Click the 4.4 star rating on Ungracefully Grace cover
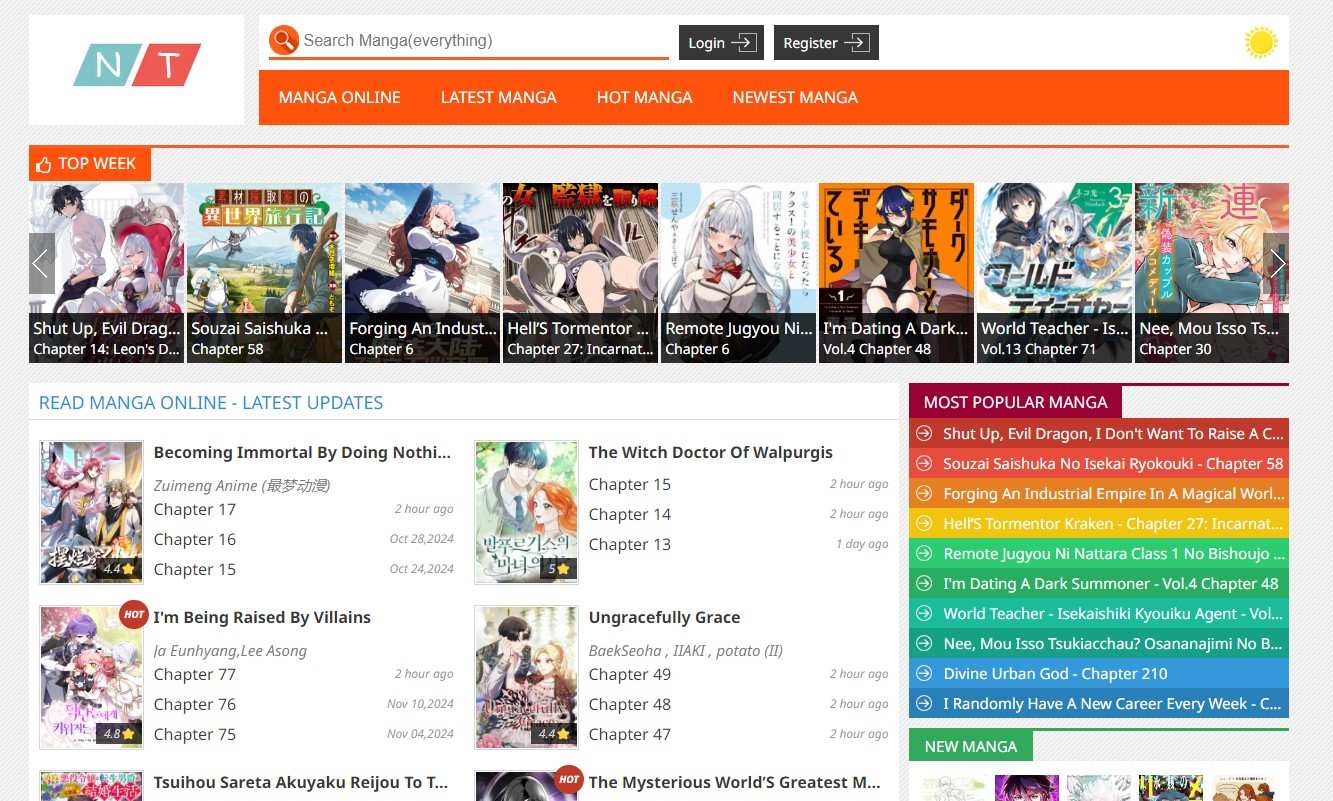1333x801 pixels. click(x=554, y=734)
